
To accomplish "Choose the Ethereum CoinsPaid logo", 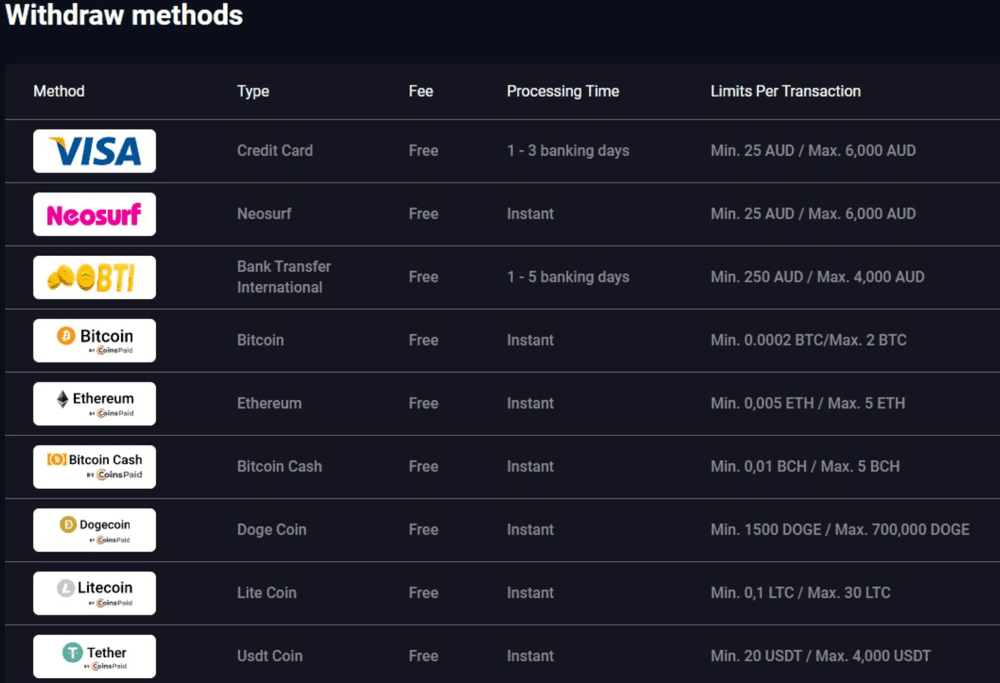I will (94, 404).
